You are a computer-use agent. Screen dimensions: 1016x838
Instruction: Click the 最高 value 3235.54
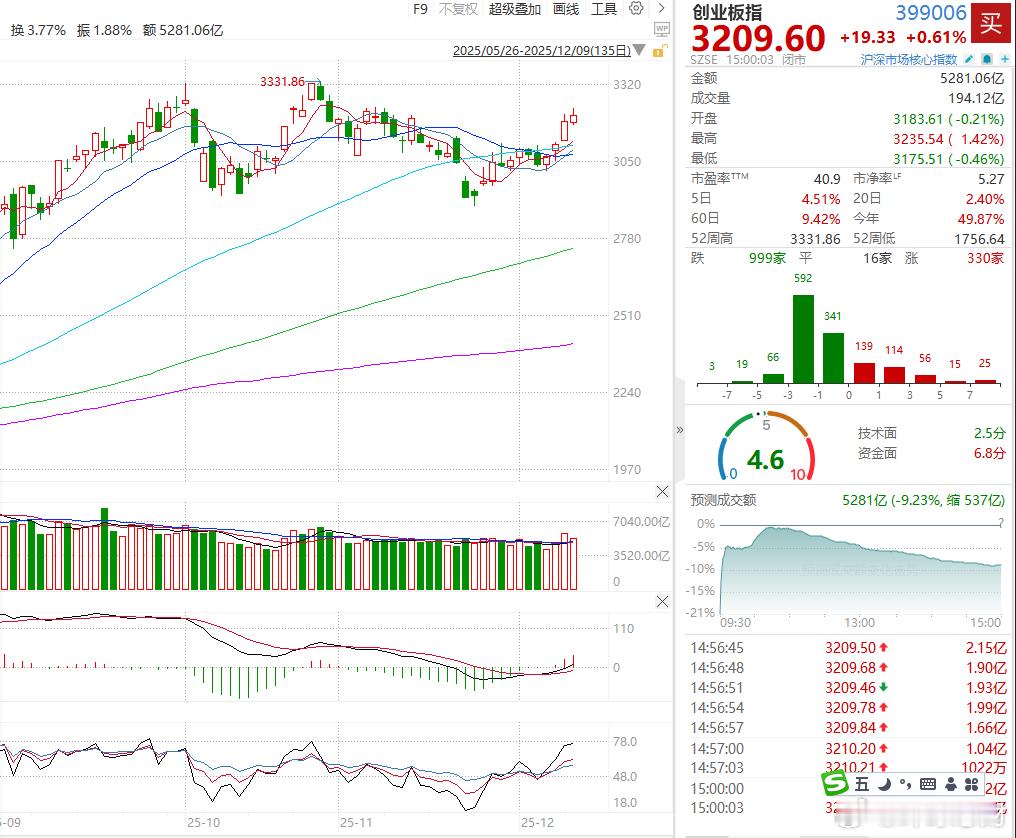pos(918,139)
